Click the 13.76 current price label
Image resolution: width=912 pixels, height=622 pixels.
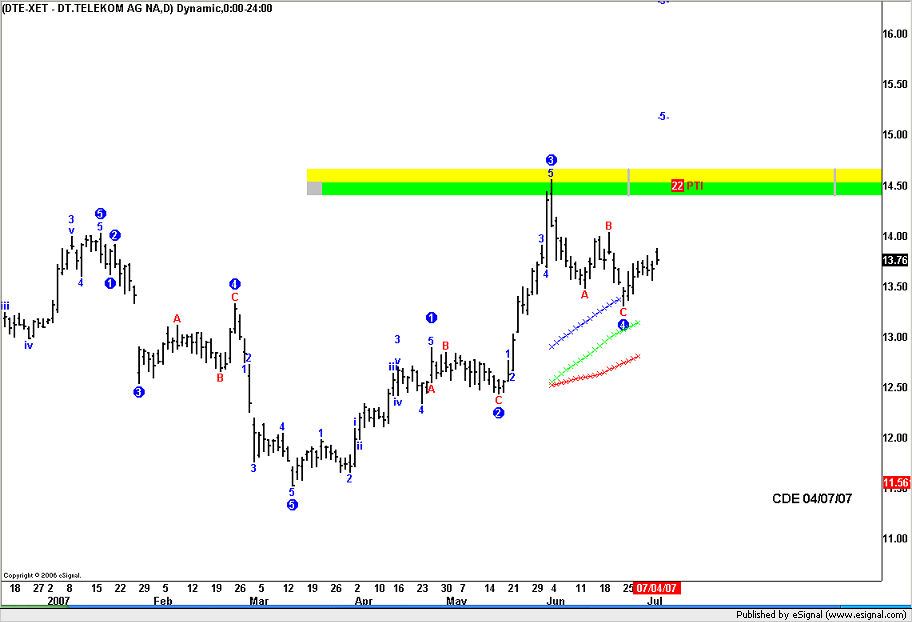click(x=895, y=261)
